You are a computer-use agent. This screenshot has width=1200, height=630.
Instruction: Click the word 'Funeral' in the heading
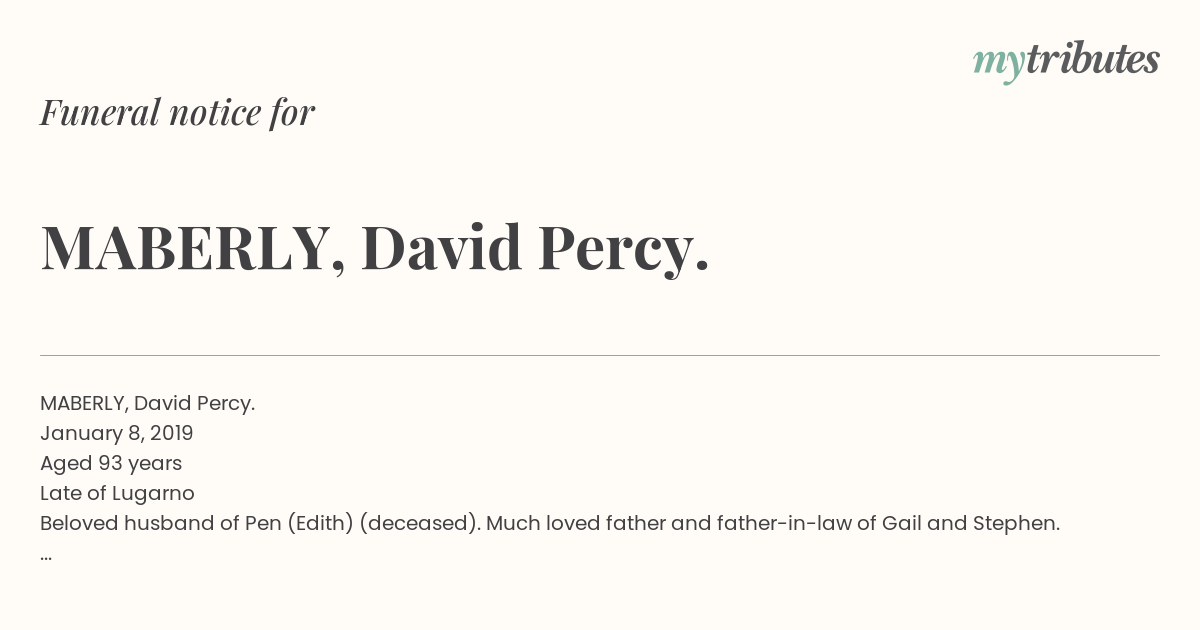pyautogui.click(x=100, y=112)
